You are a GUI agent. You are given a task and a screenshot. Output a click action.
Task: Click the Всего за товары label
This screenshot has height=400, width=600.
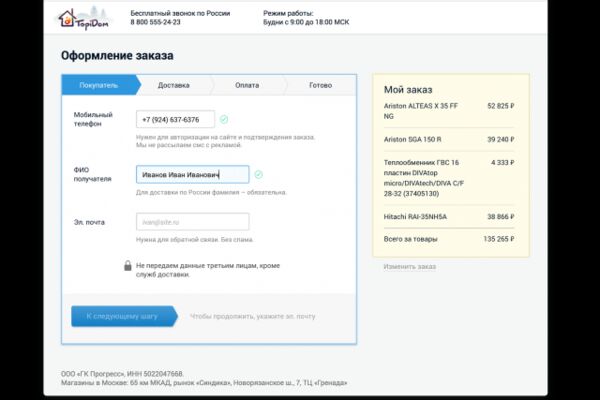tap(411, 239)
